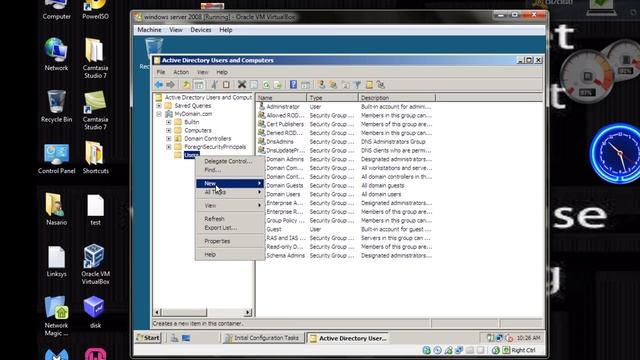This screenshot has width=640, height=360.
Task: Open the View submenu in context menu
Action: click(x=230, y=205)
